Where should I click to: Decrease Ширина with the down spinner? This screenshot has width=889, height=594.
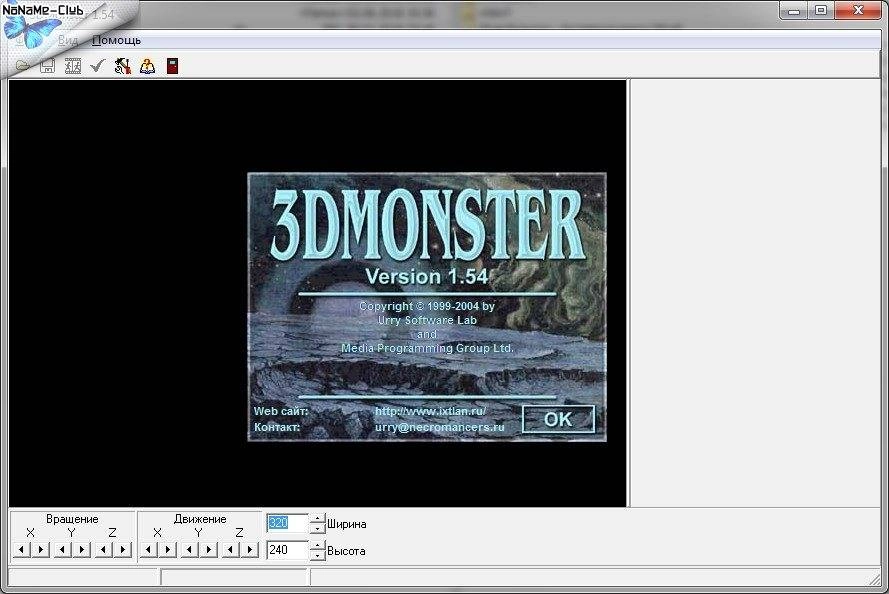tap(318, 528)
